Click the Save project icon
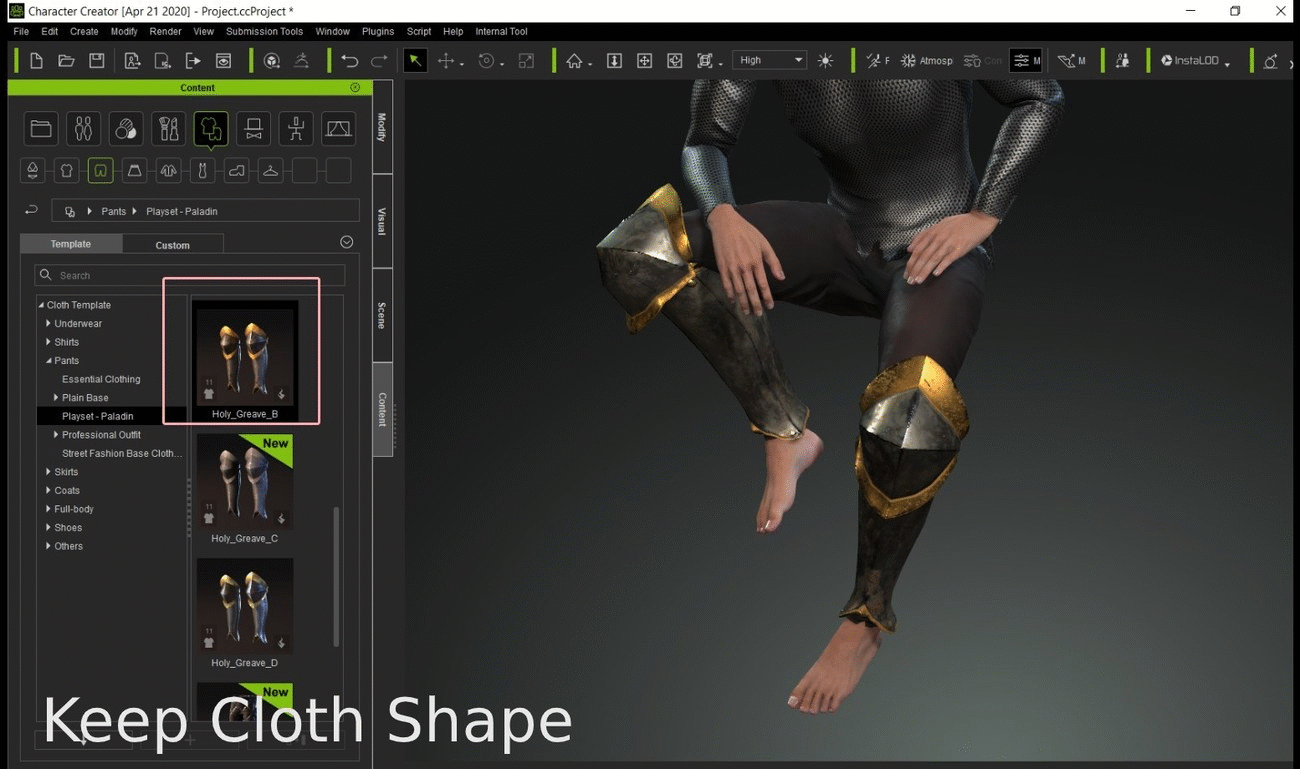 [x=96, y=61]
